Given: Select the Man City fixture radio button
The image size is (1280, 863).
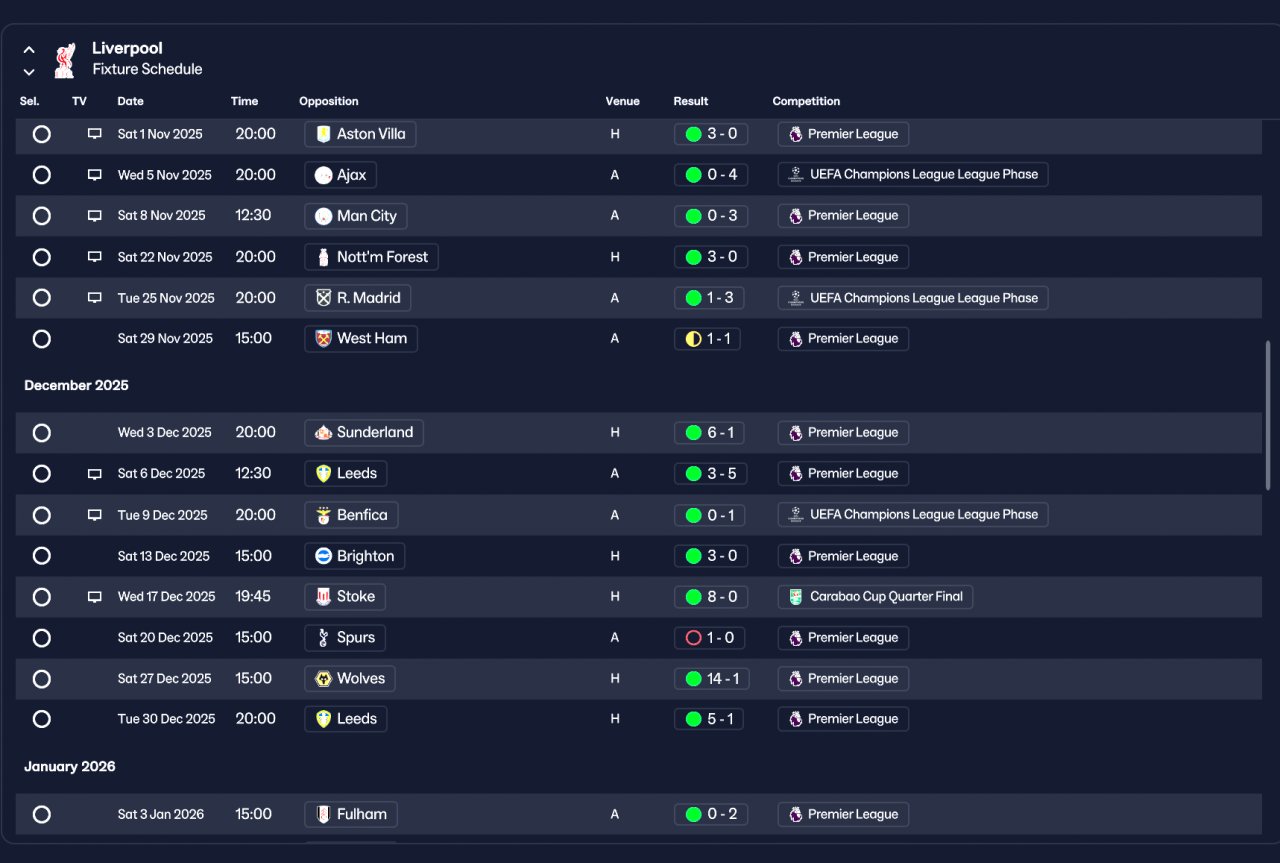Looking at the screenshot, I should coord(41,216).
